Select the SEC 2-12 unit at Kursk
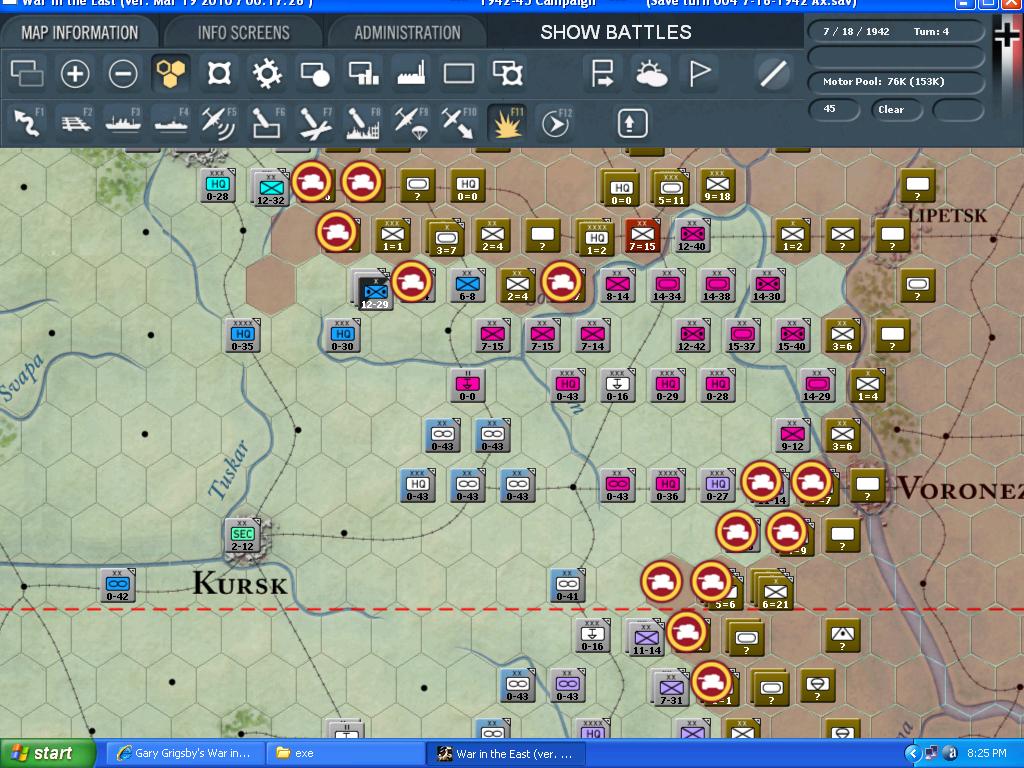This screenshot has width=1024, height=768. pyautogui.click(x=242, y=536)
